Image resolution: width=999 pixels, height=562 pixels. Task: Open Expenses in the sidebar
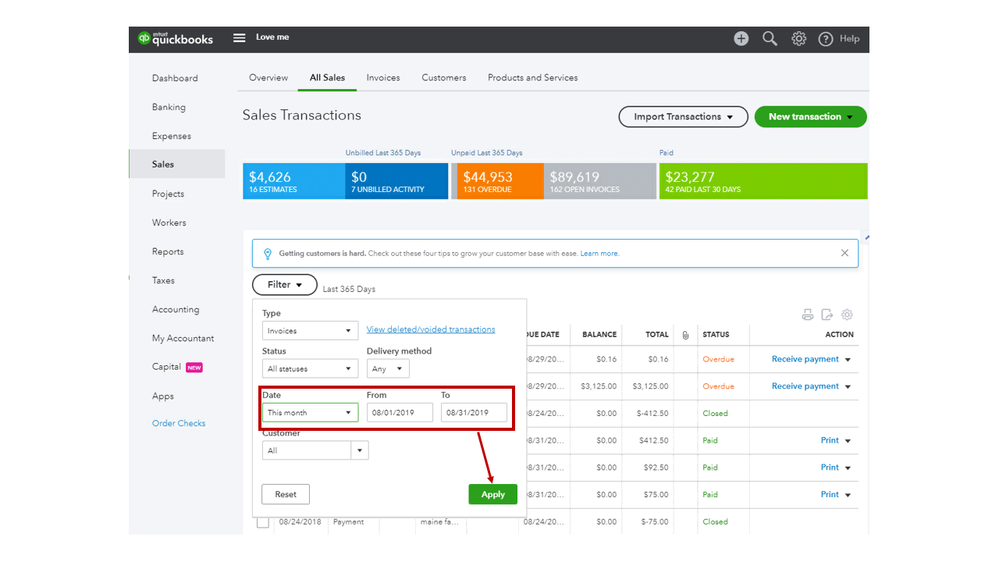tap(171, 136)
